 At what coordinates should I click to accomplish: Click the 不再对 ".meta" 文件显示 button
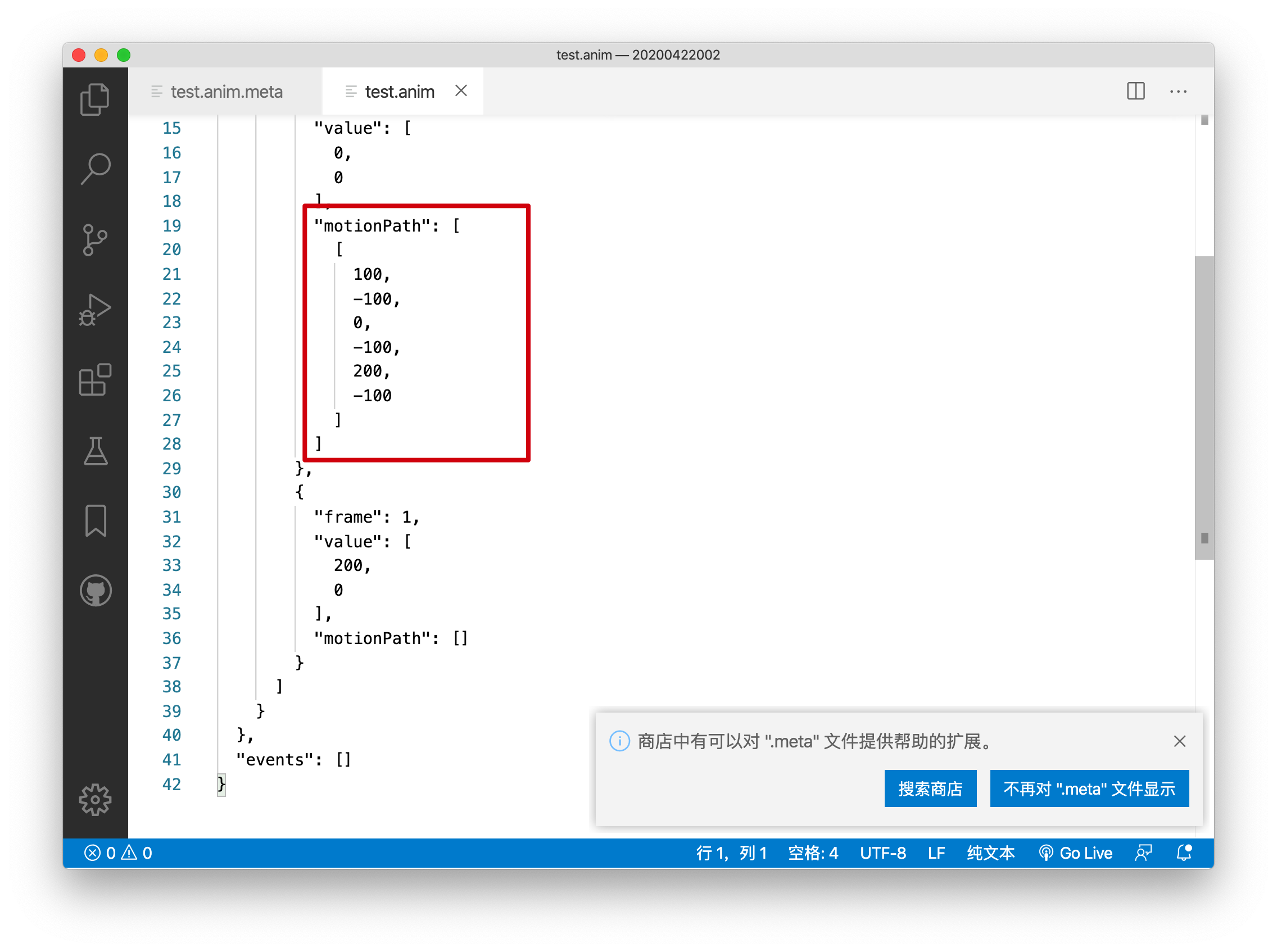pyautogui.click(x=1089, y=788)
